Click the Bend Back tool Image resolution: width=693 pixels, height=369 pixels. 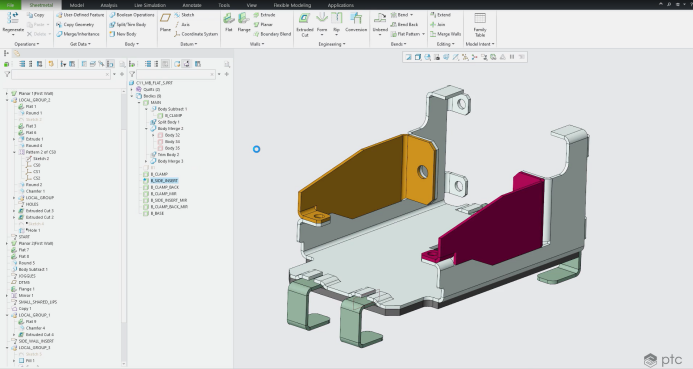tap(404, 25)
